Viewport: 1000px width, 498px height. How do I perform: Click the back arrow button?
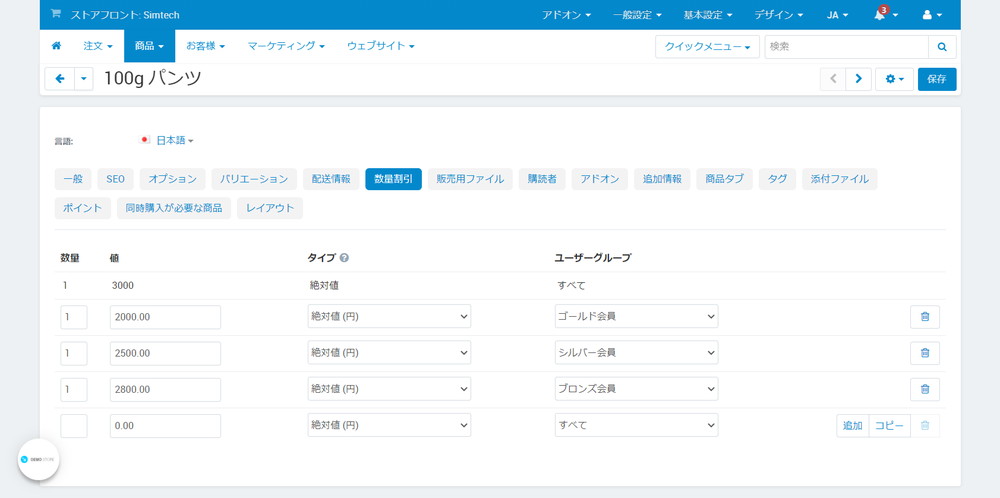click(x=60, y=79)
